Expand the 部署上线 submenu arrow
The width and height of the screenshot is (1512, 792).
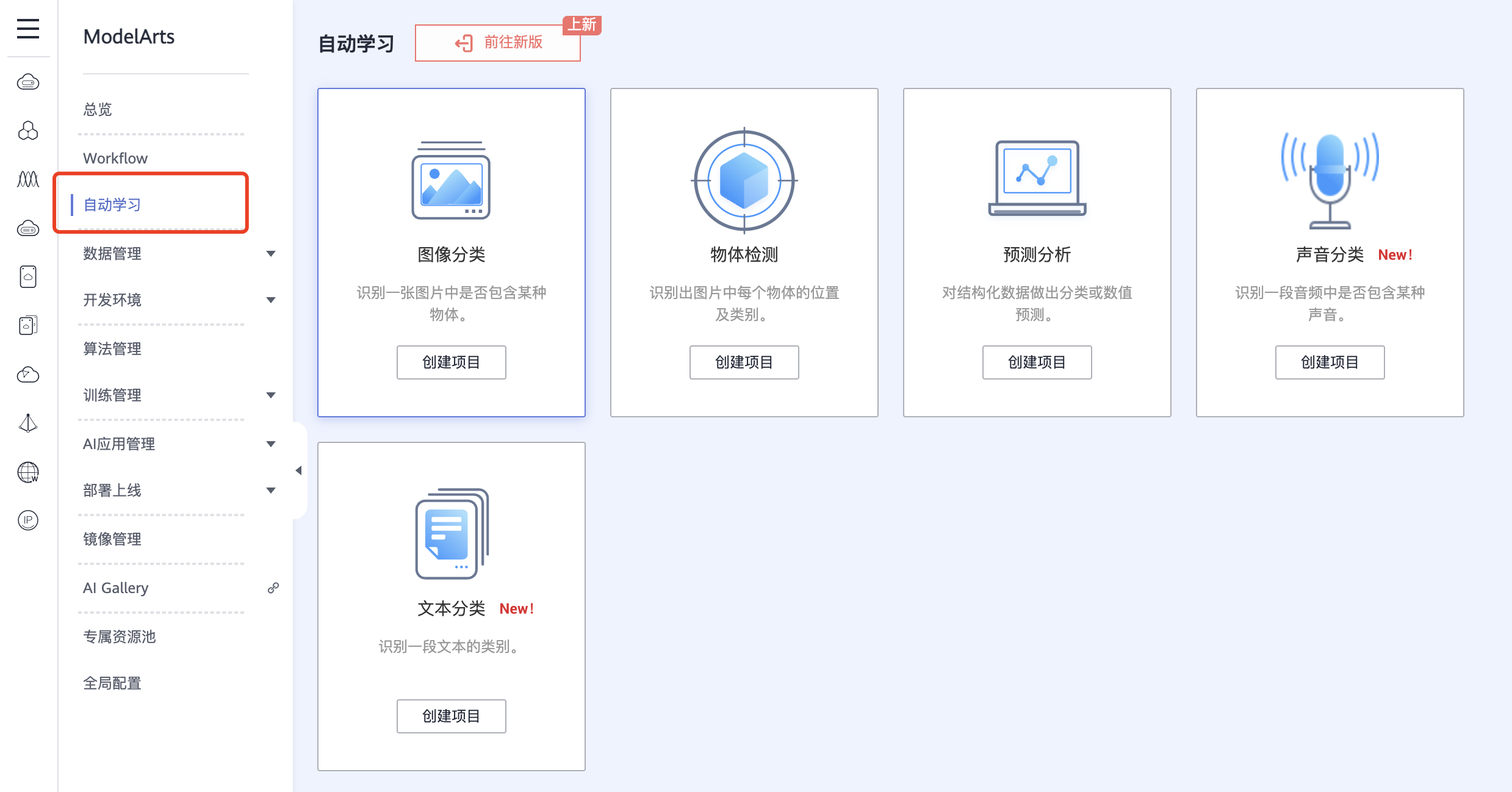pyautogui.click(x=271, y=491)
